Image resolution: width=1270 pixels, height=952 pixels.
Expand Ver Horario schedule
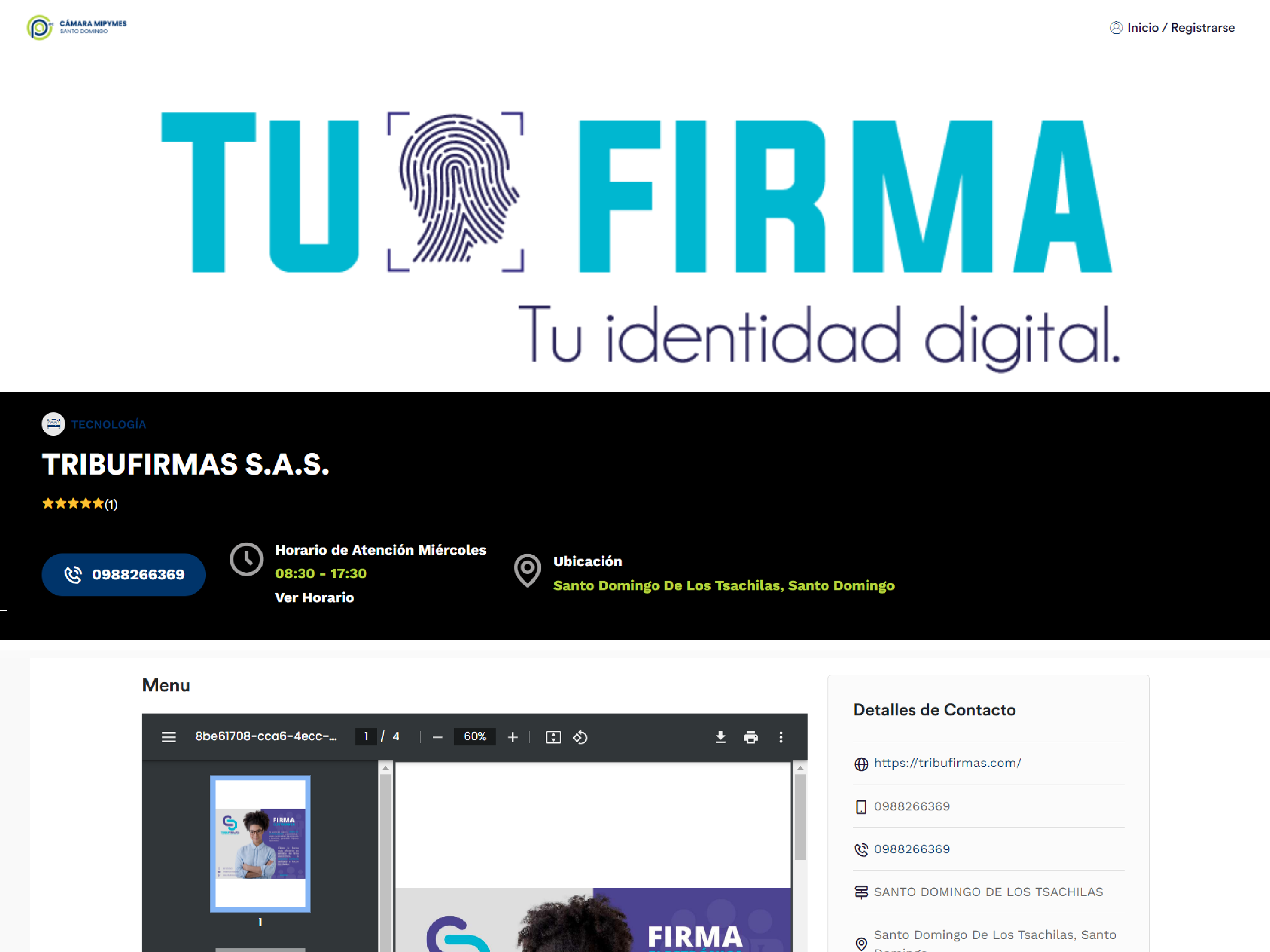[314, 597]
